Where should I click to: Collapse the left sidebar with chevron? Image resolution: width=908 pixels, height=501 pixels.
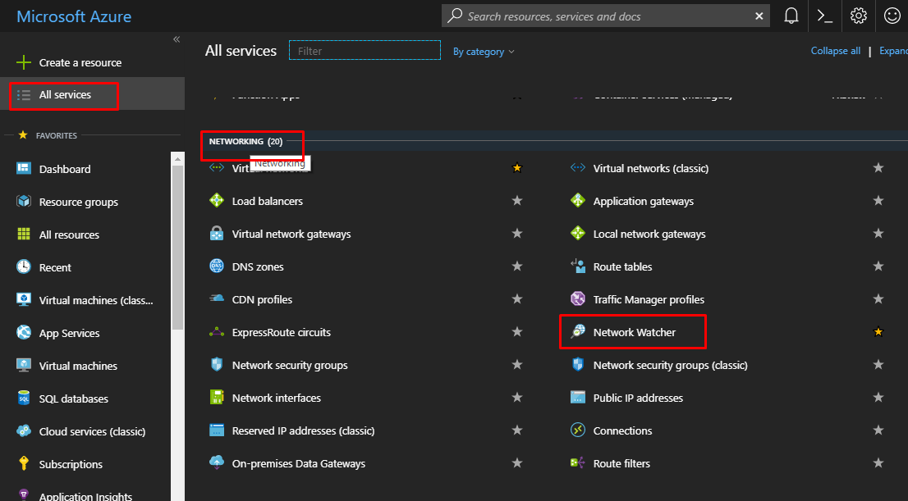[177, 40]
